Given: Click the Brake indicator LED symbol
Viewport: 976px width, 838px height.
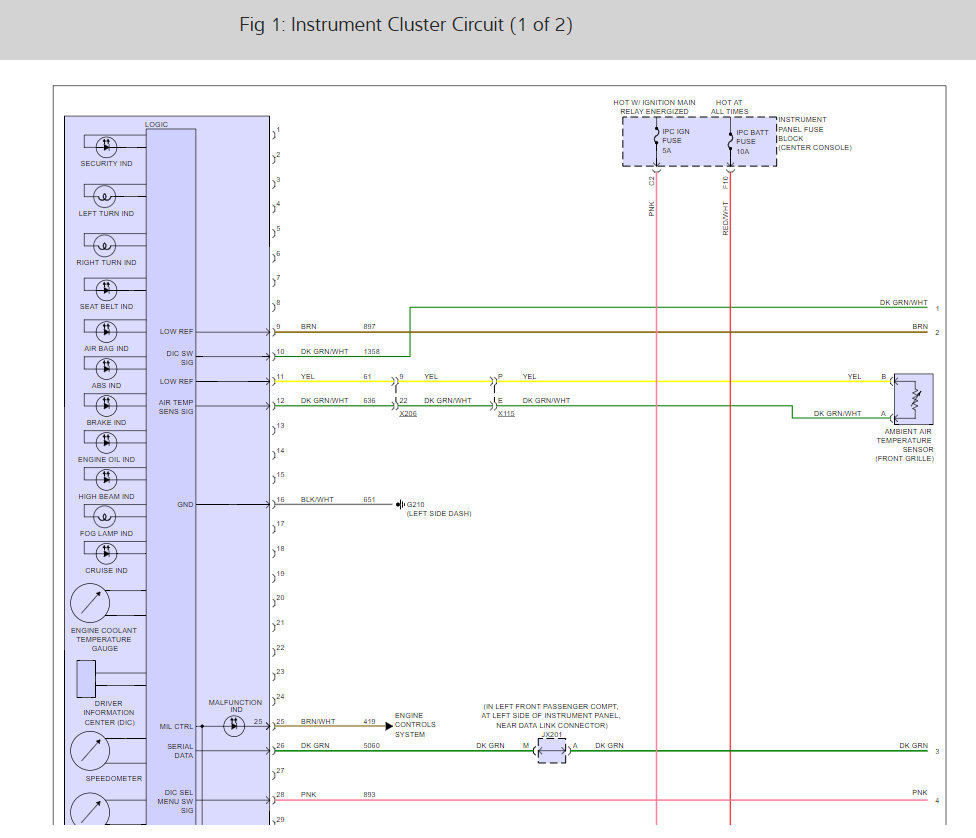Looking at the screenshot, I should 106,405.
